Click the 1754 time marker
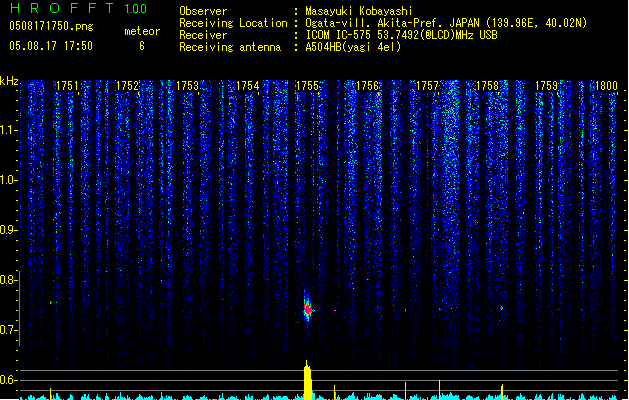This screenshot has width=629, height=400. pos(248,86)
